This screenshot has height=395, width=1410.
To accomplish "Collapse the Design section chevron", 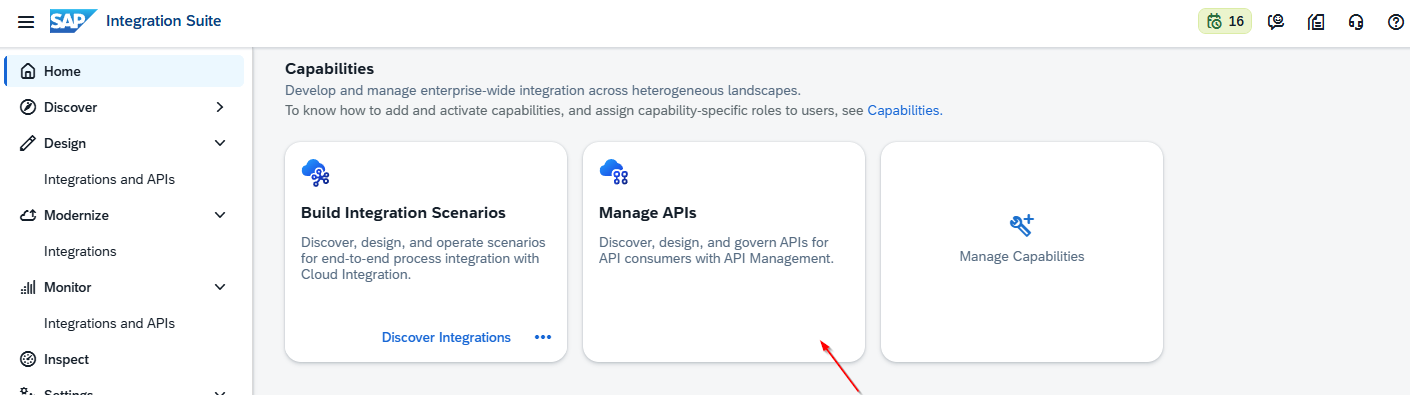I will pos(220,143).
